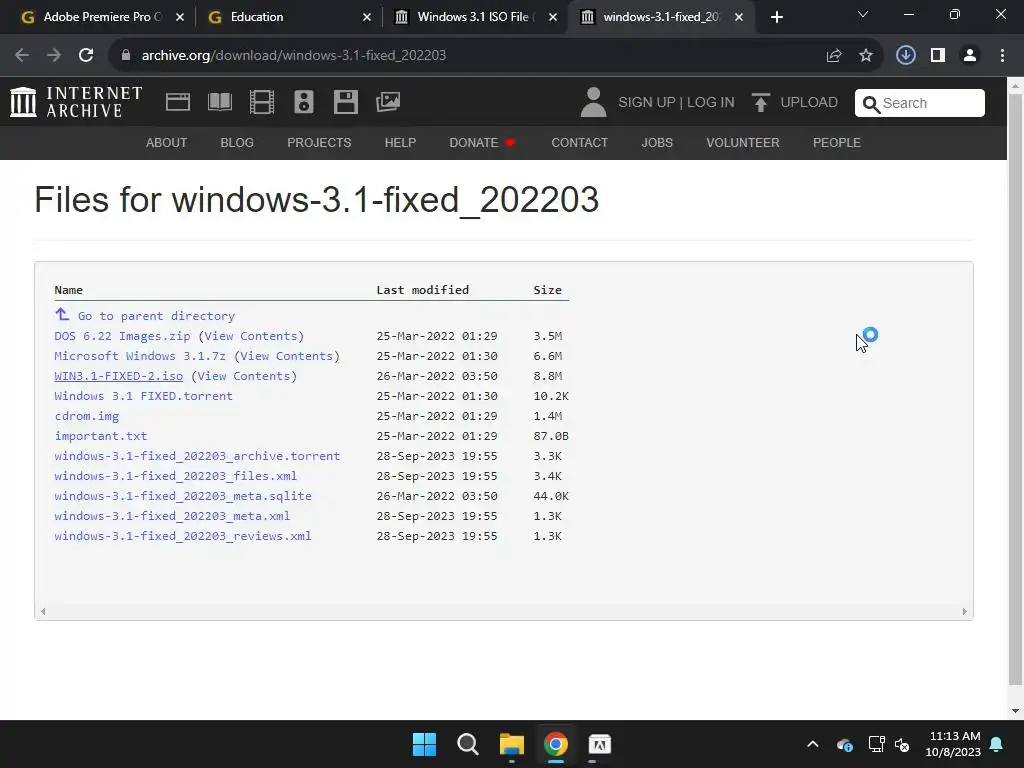Go forward in browser history
The height and width of the screenshot is (768, 1024).
54,55
